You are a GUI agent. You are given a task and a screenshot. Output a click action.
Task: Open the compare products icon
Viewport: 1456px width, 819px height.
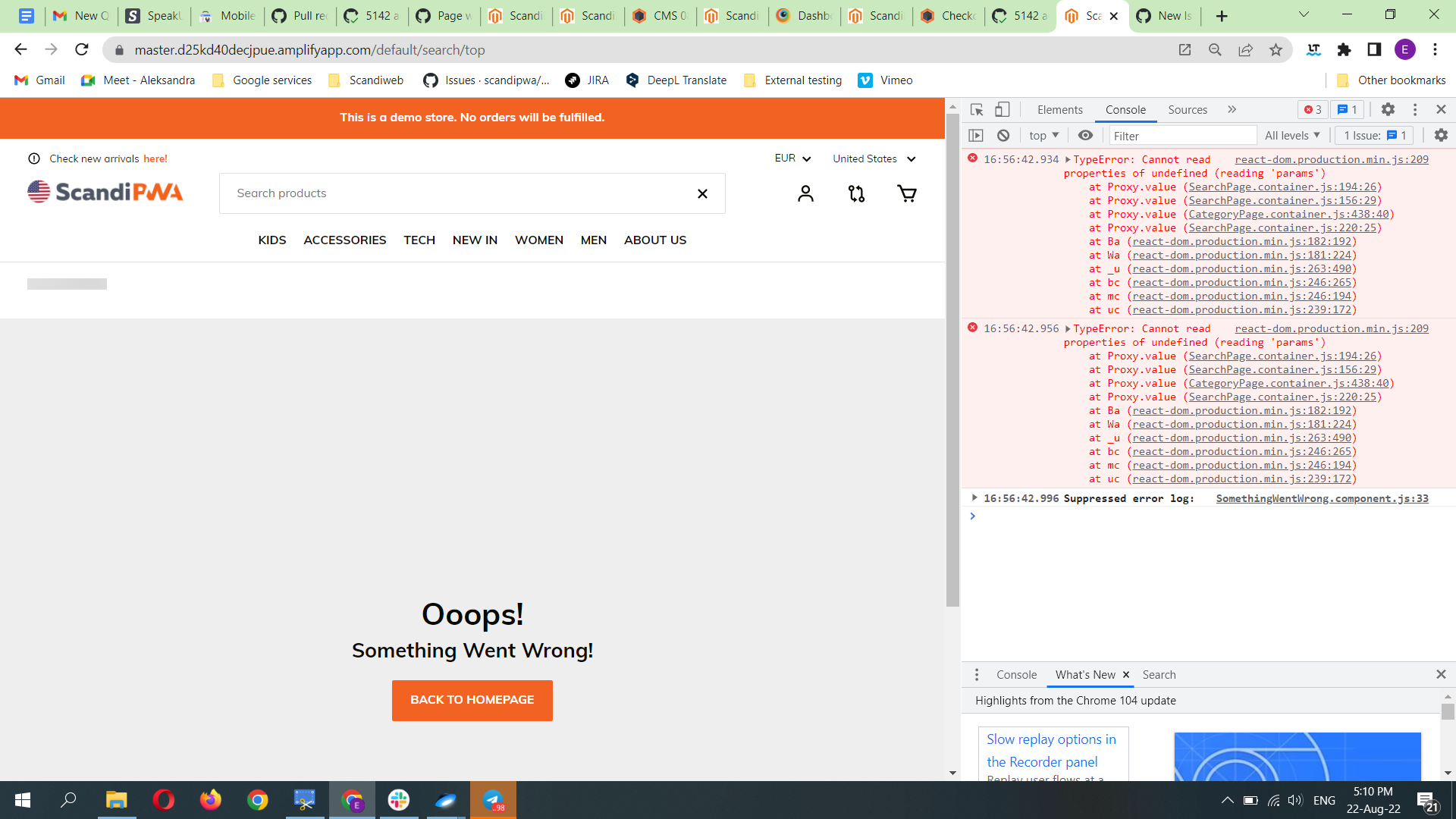tap(856, 193)
